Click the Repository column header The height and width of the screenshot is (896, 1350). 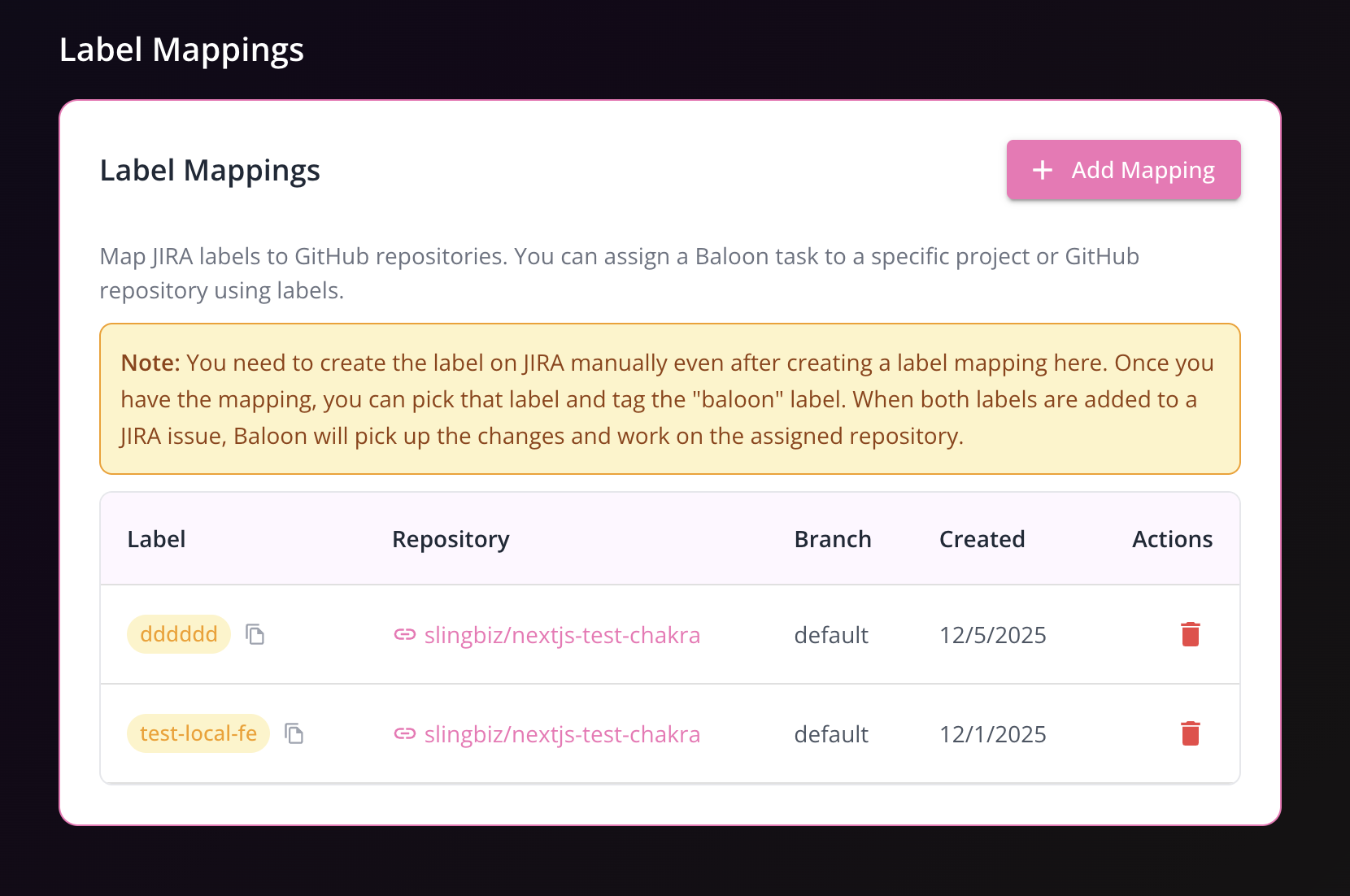(451, 538)
